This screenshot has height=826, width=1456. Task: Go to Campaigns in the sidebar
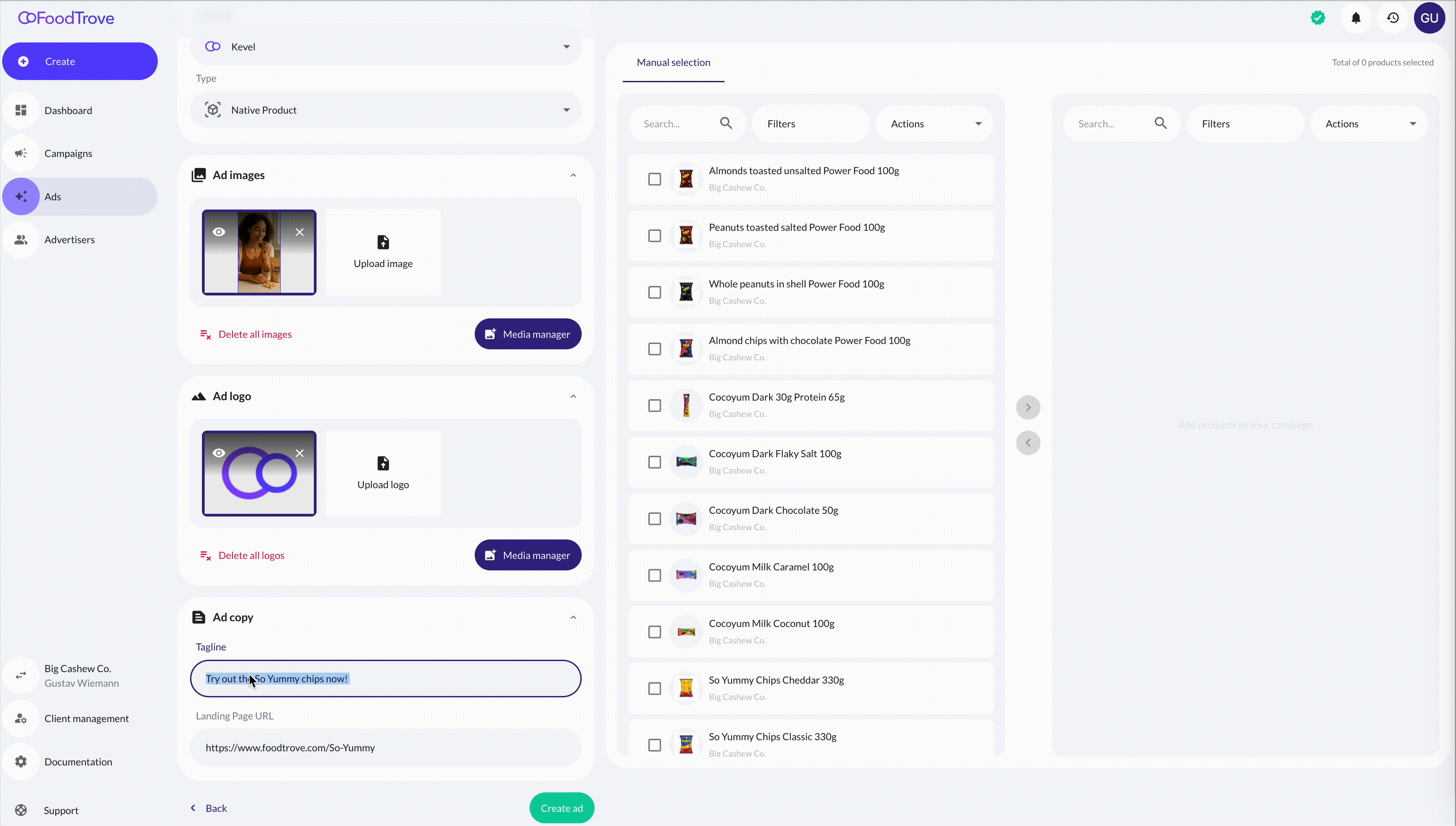tap(68, 153)
